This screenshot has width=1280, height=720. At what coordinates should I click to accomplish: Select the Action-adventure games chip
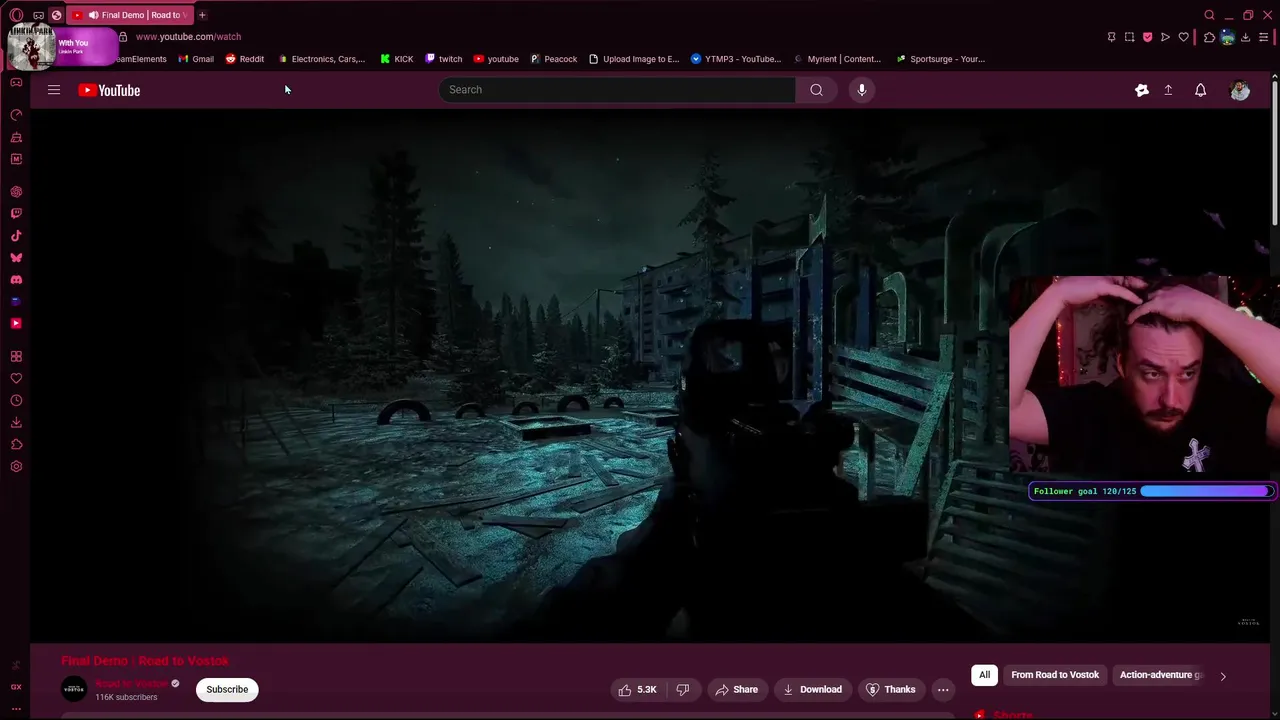(x=1161, y=675)
